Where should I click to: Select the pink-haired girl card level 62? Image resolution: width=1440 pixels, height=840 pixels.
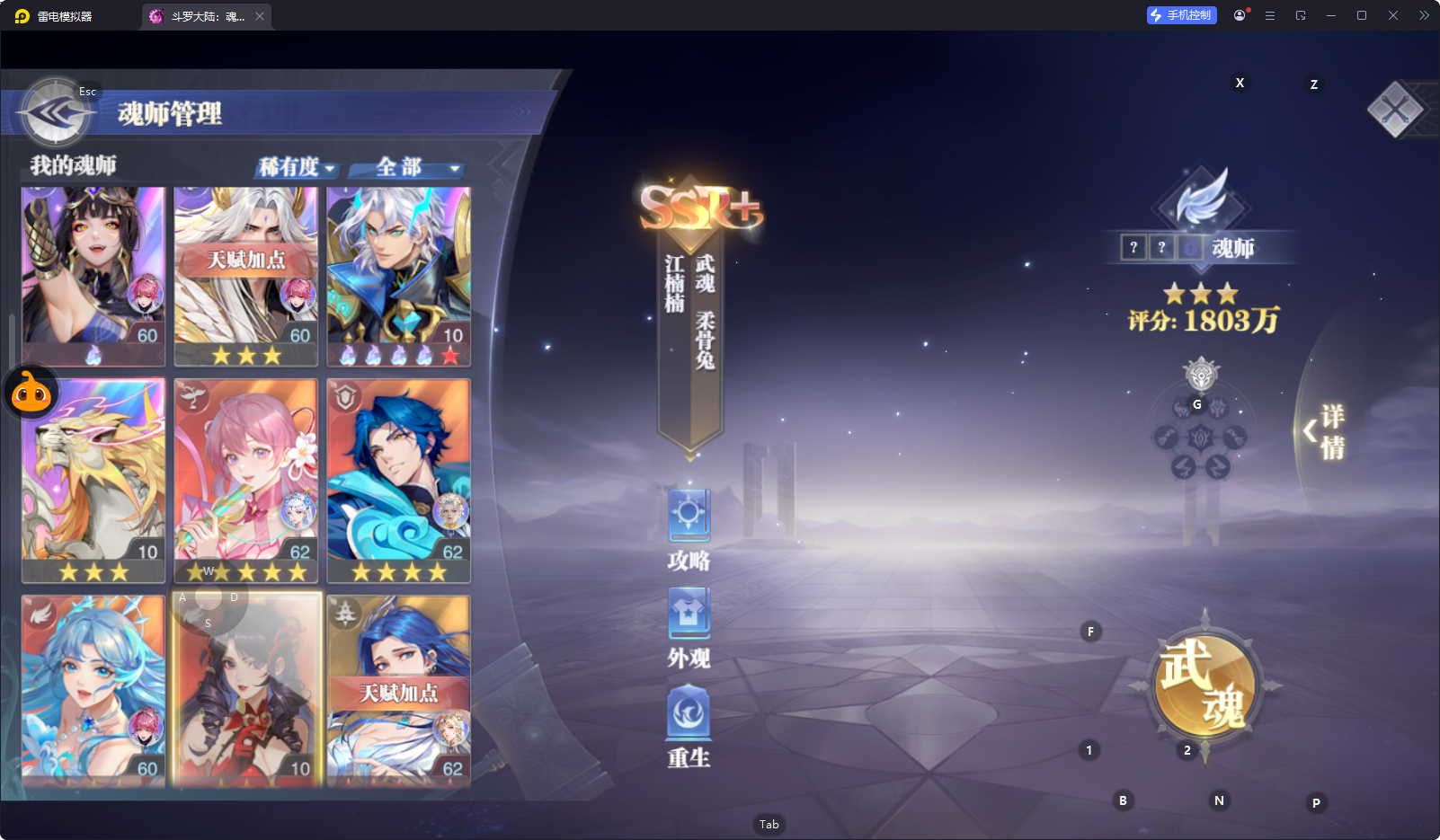246,481
